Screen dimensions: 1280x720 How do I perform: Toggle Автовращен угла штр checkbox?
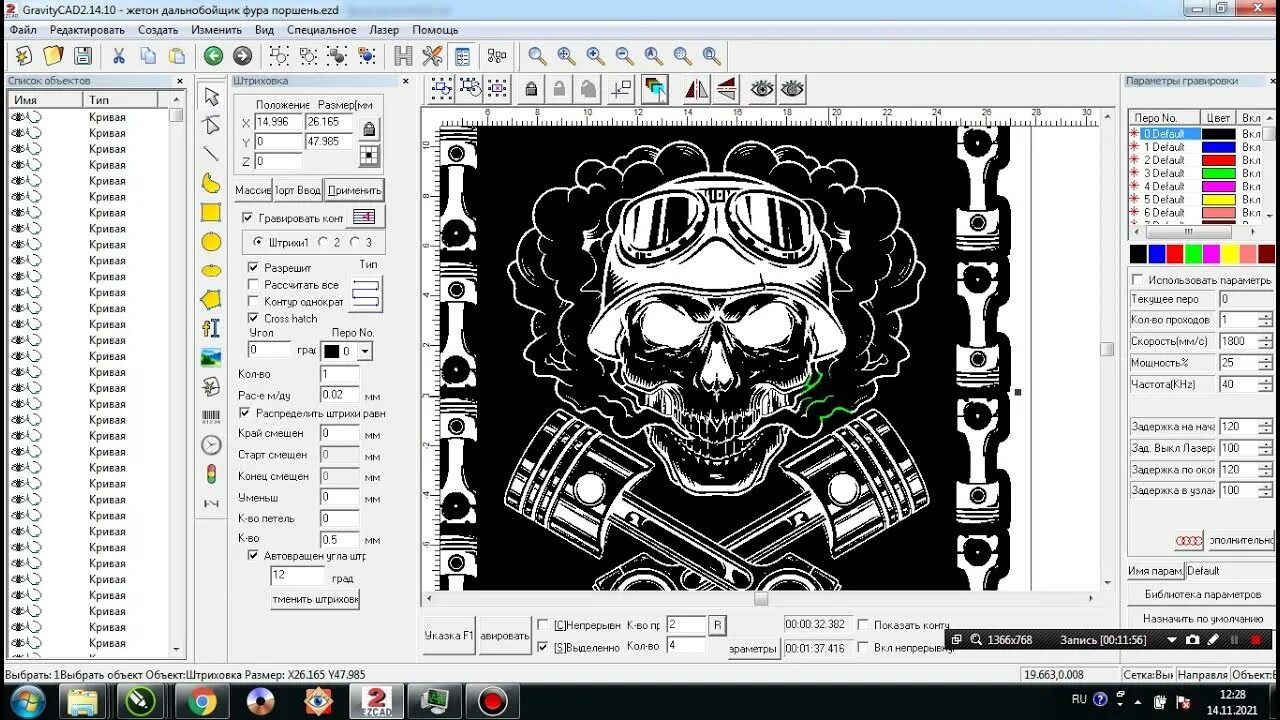pos(253,555)
